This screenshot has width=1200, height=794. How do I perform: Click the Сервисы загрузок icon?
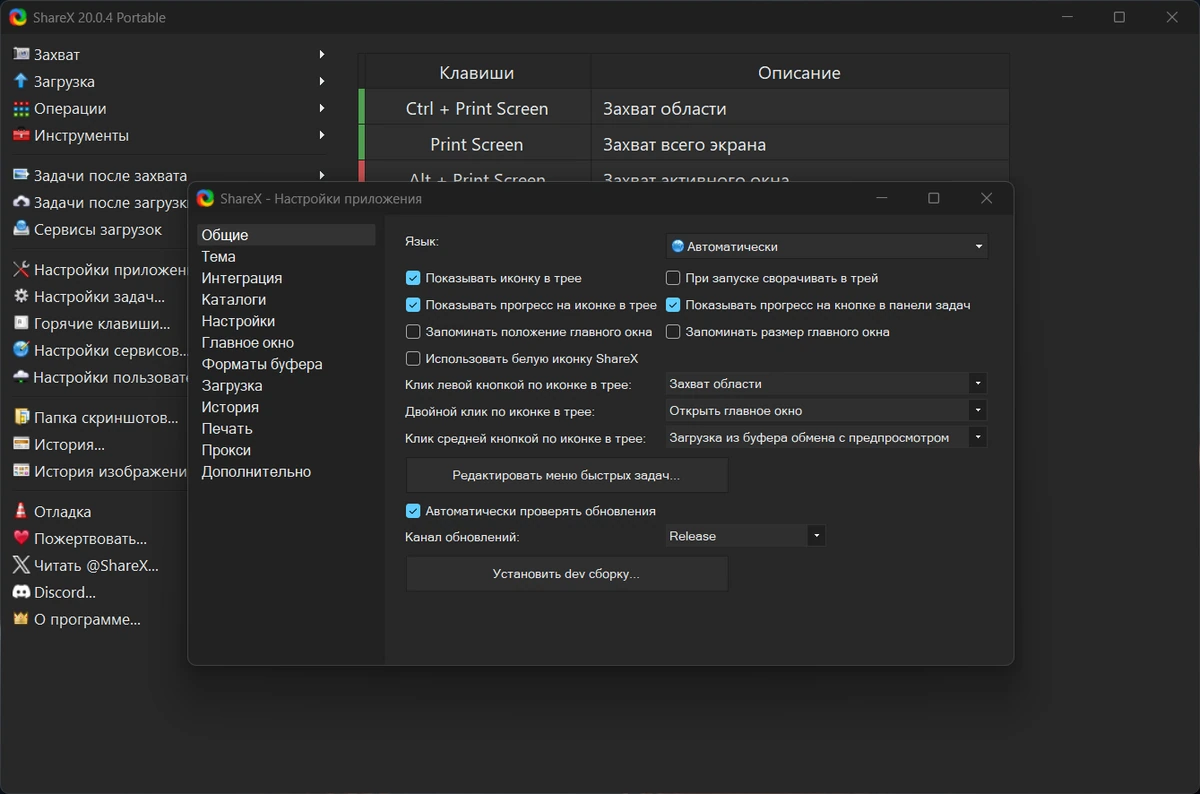pos(21,229)
